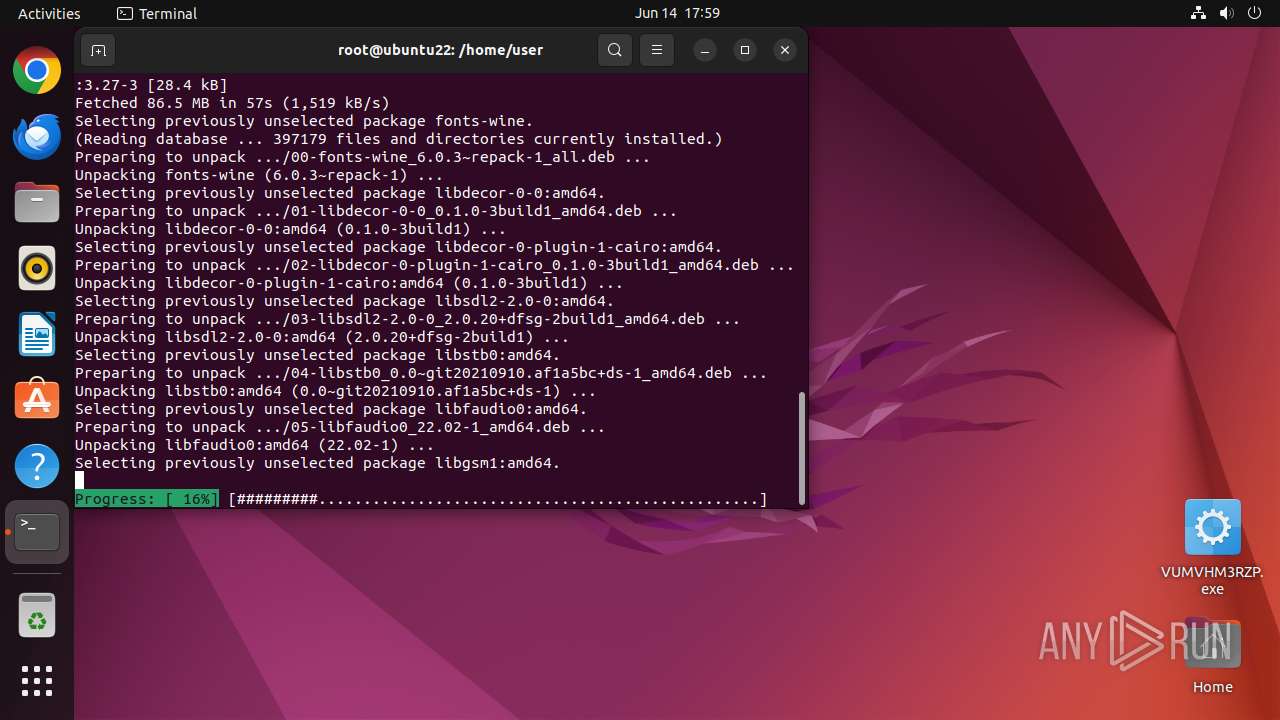Open a new terminal tab
Image resolution: width=1280 pixels, height=720 pixels.
click(x=98, y=50)
